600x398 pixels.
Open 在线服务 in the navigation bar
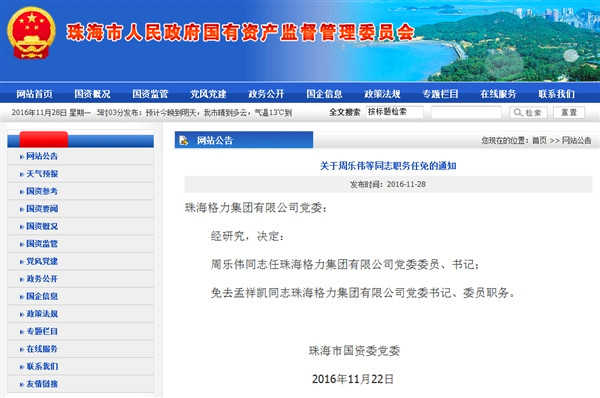[498, 94]
